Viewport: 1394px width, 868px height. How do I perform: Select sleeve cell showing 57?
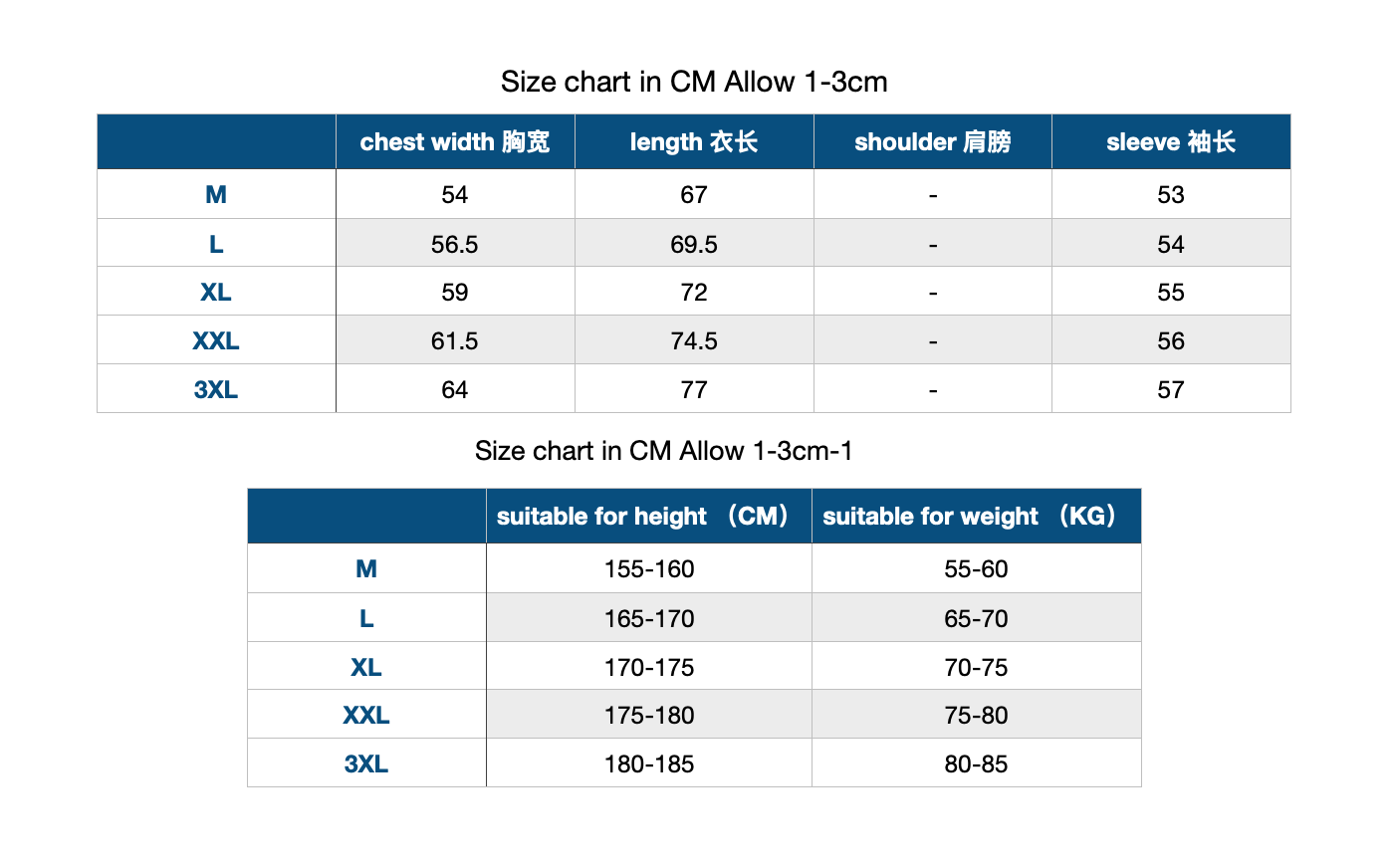1171,389
